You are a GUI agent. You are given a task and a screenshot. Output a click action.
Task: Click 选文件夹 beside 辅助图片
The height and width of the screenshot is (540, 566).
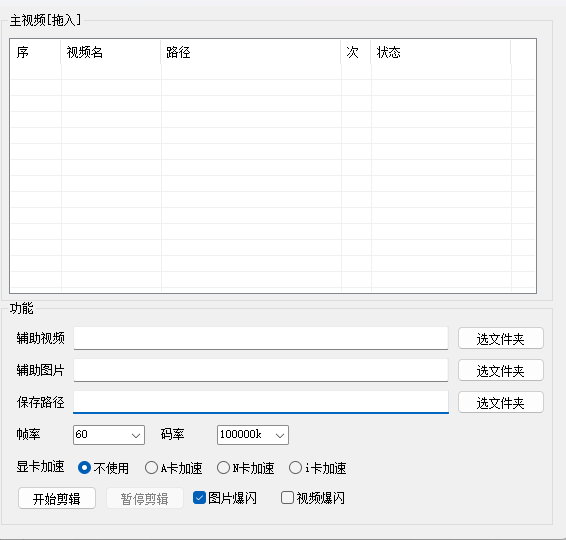[501, 370]
